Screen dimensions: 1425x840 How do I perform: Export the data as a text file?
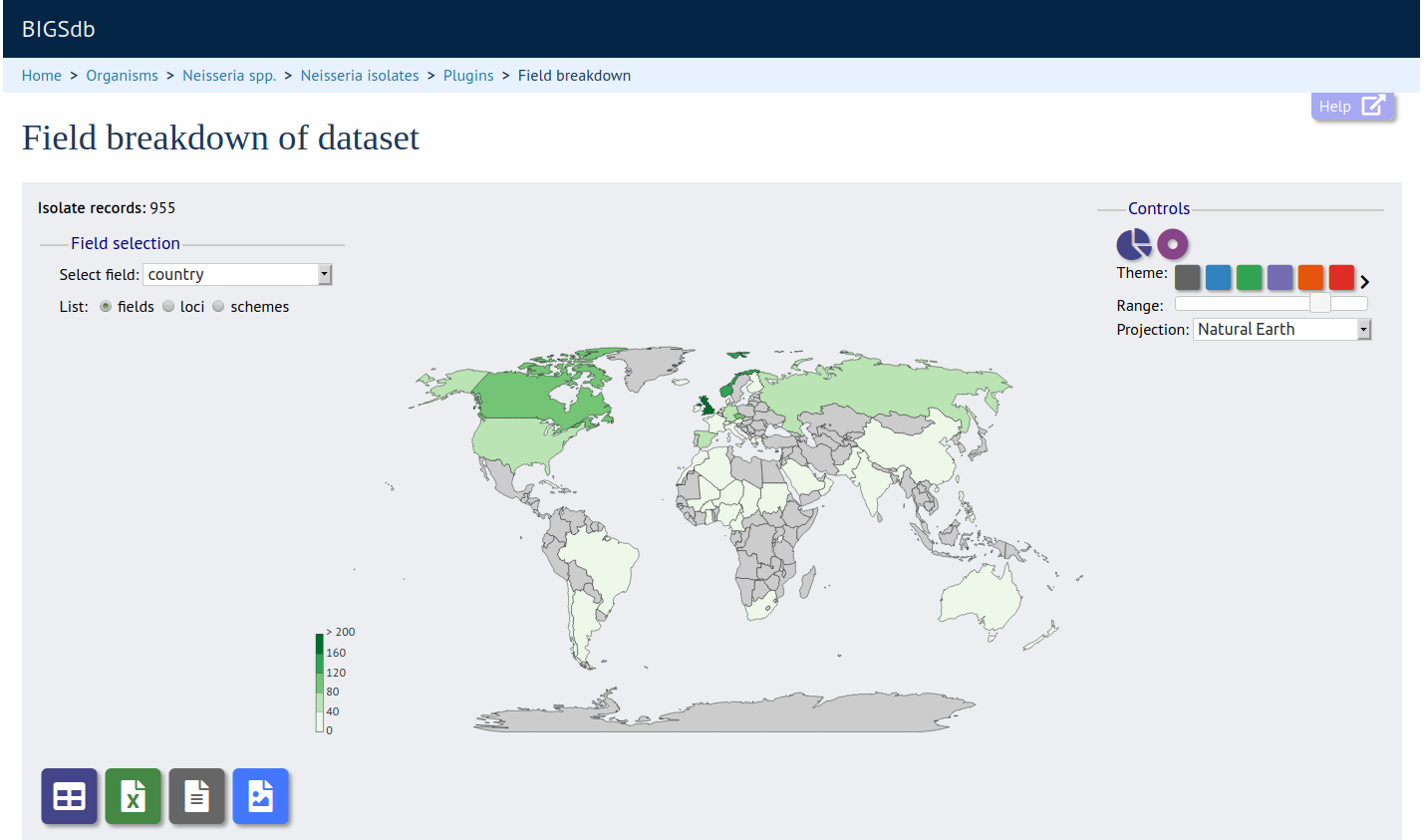[x=196, y=796]
